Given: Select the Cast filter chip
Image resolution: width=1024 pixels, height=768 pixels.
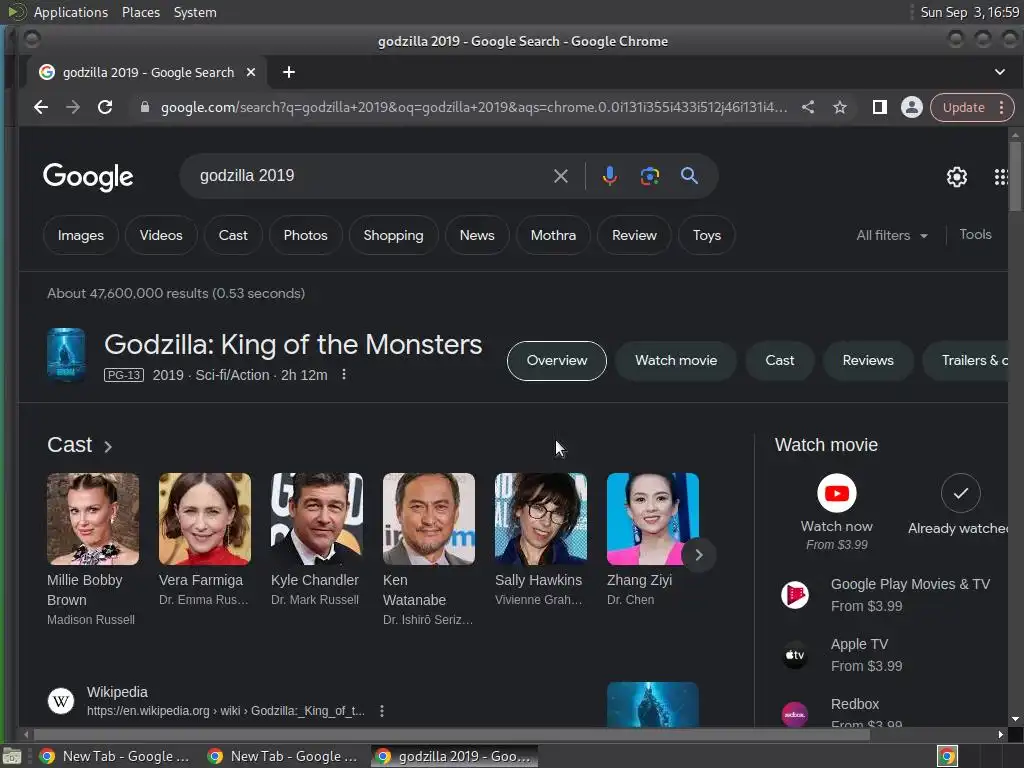Looking at the screenshot, I should pos(233,235).
